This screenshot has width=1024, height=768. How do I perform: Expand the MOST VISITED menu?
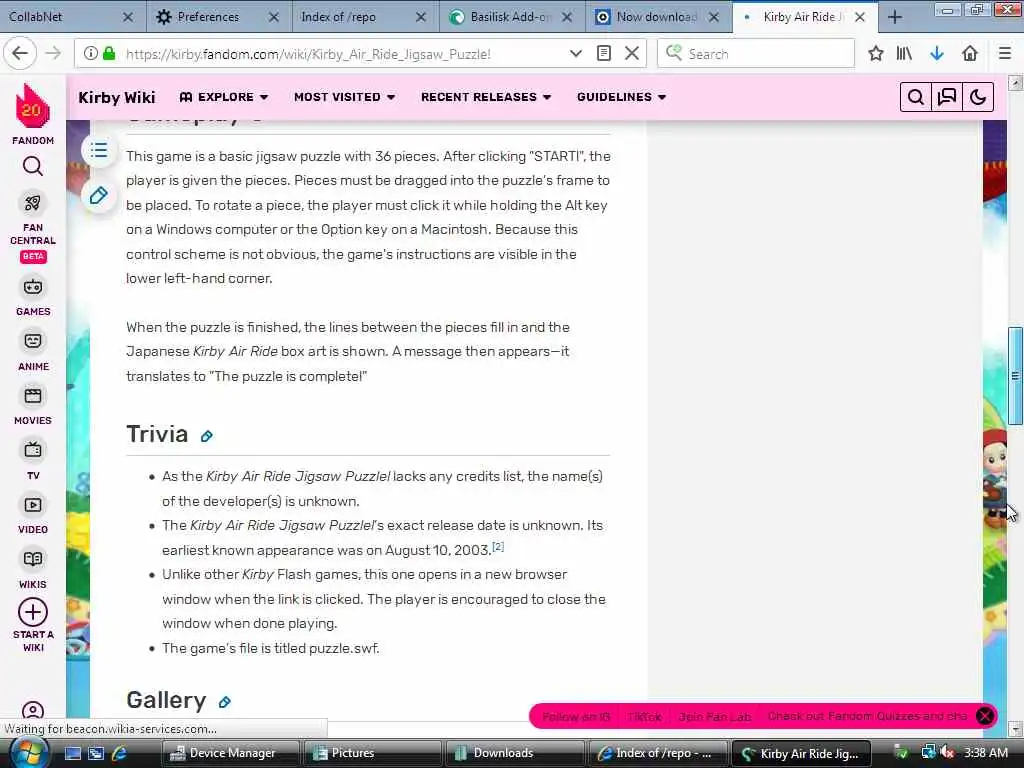pyautogui.click(x=344, y=97)
